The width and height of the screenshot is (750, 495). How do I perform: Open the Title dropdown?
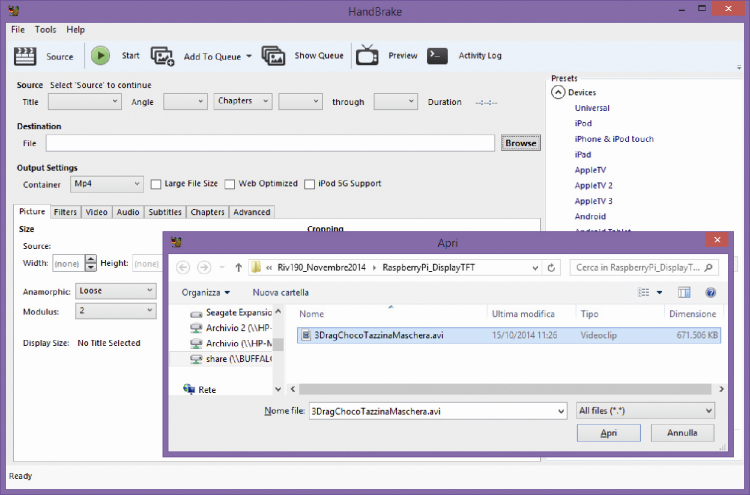pos(85,101)
